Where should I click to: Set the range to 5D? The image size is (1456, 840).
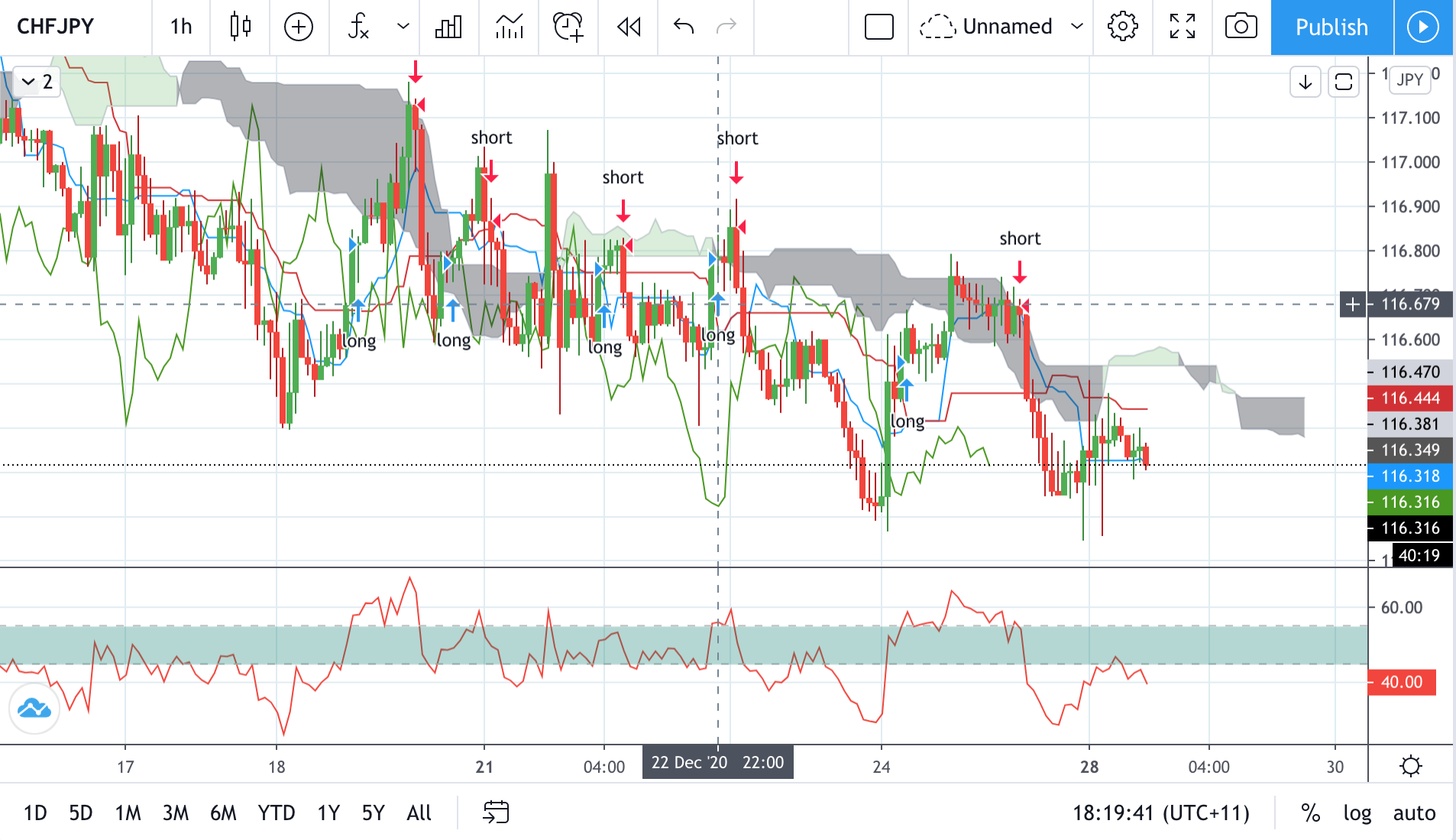(81, 813)
